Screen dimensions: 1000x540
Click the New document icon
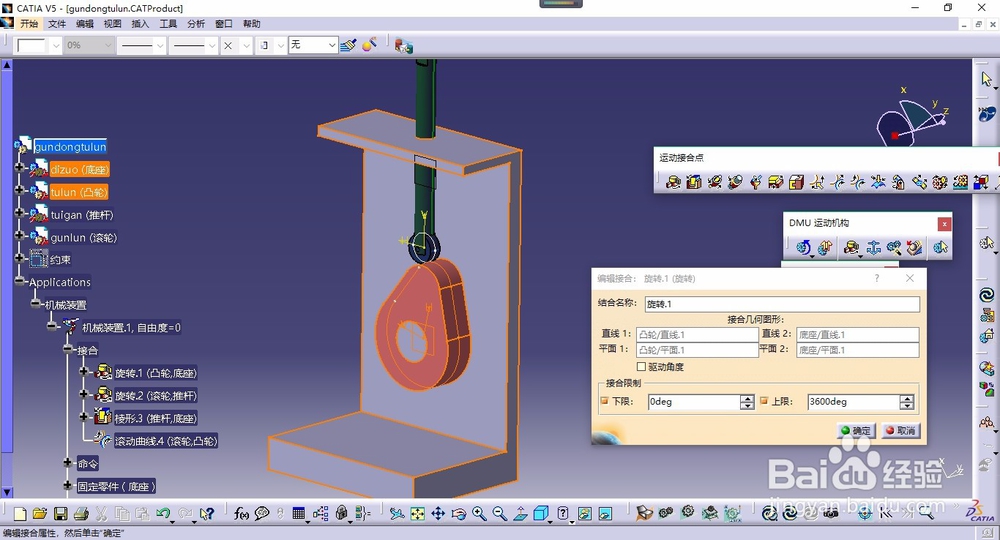20,513
